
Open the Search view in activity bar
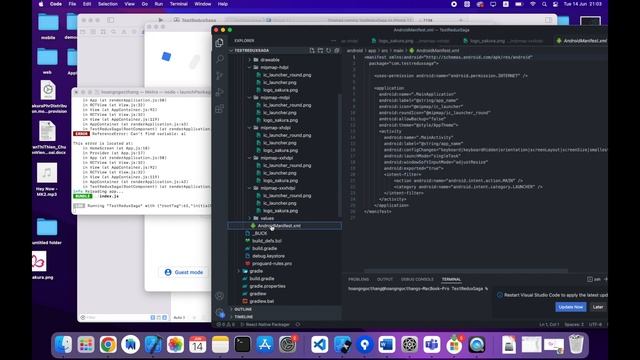pyautogui.click(x=220, y=59)
